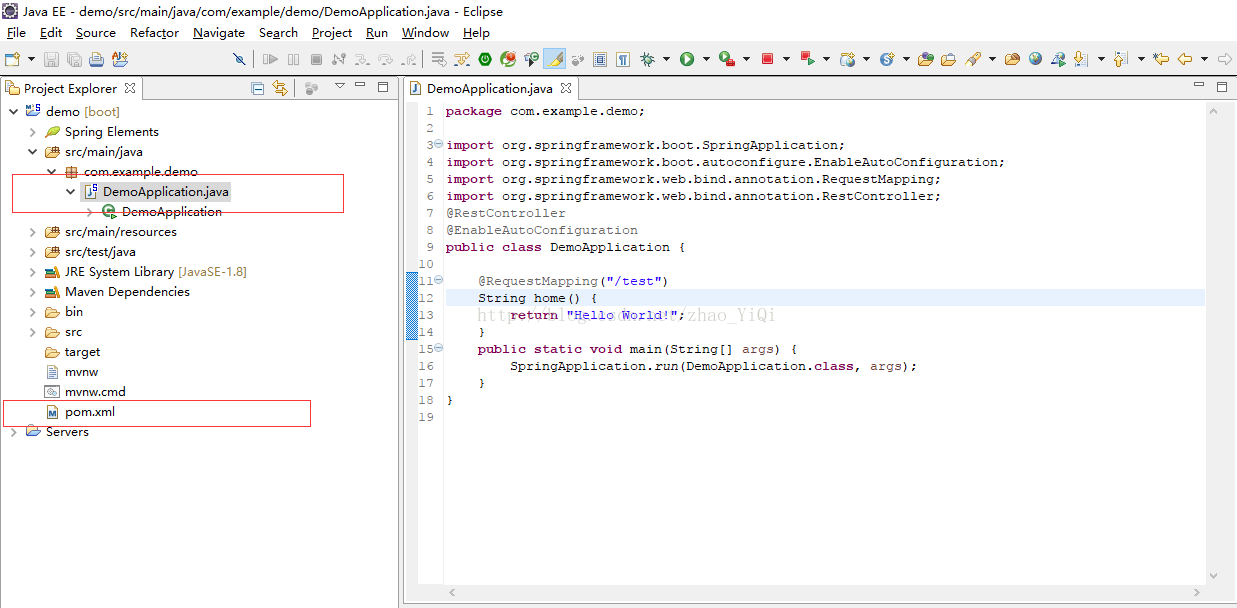Open the File menu

16,33
